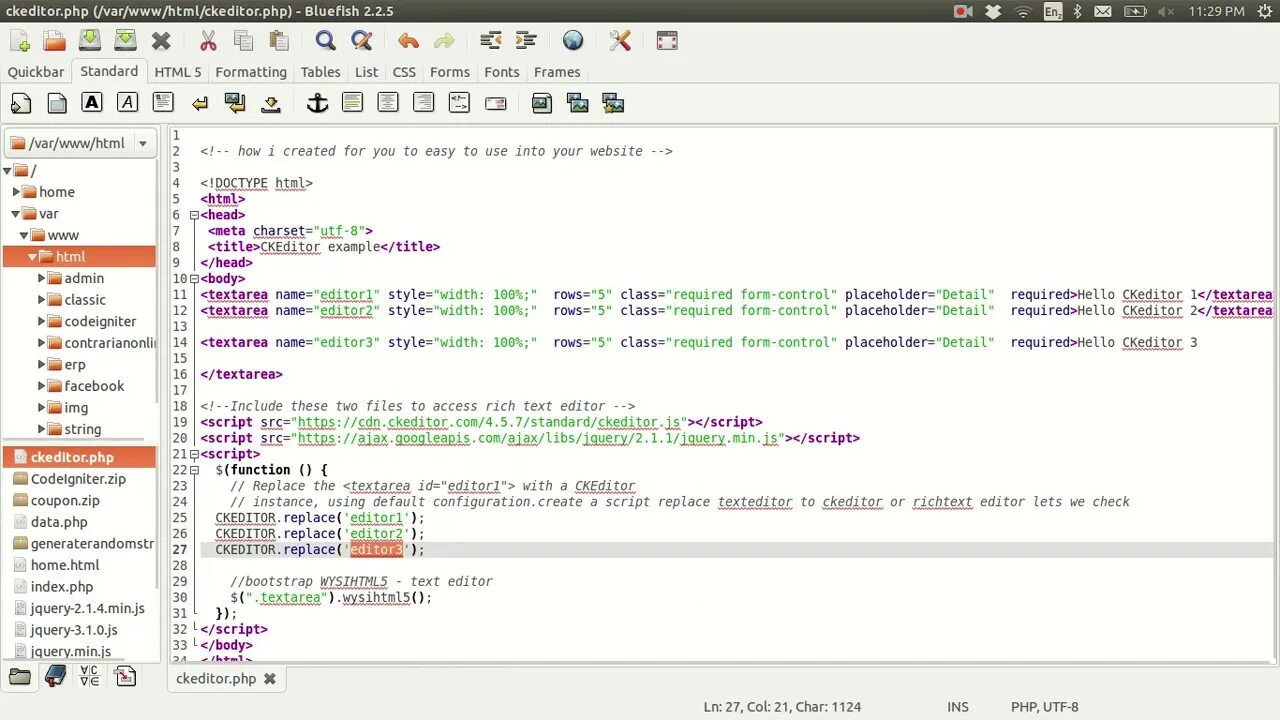Paste from clipboard icon

click(x=279, y=41)
